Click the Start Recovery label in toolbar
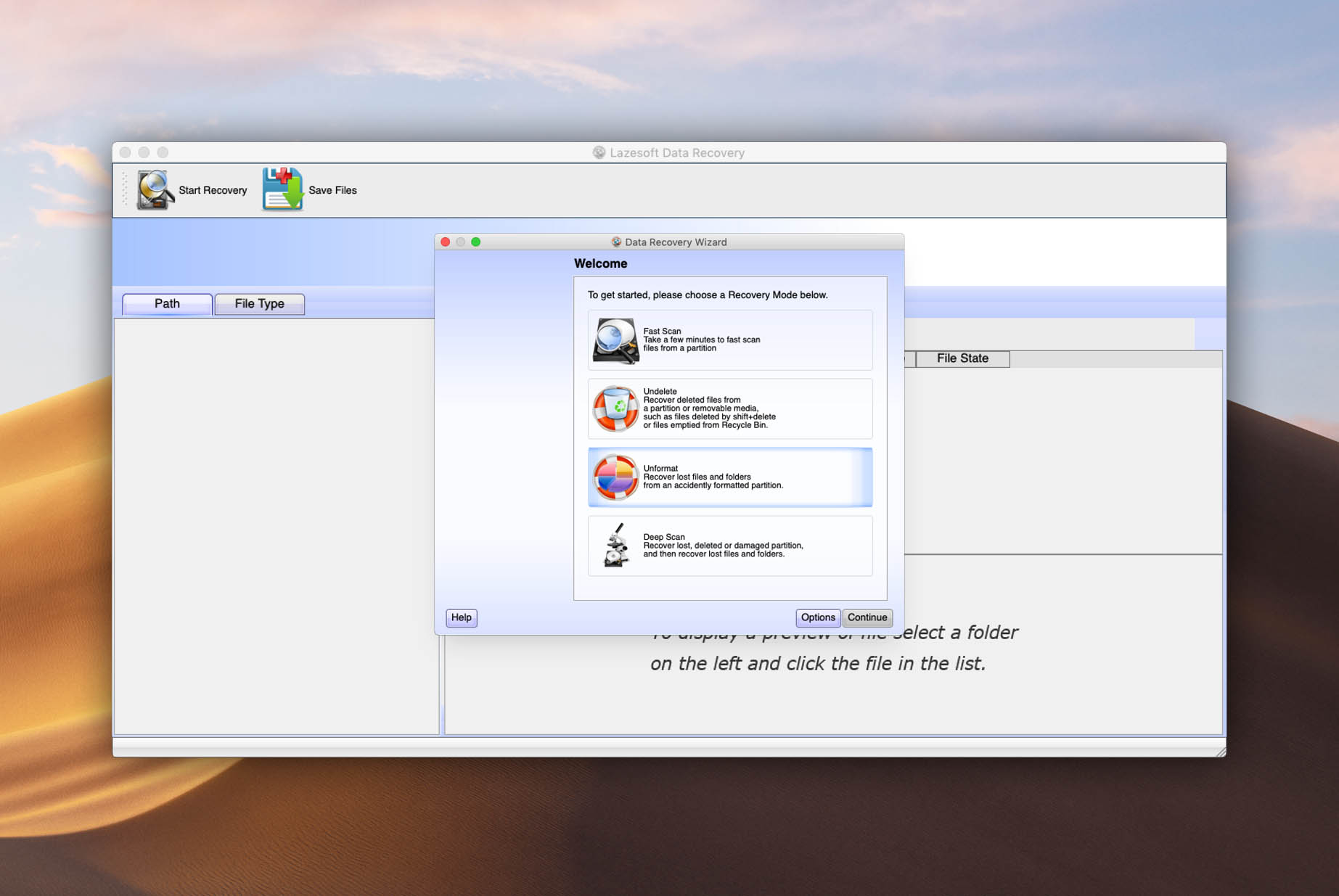 pos(213,190)
